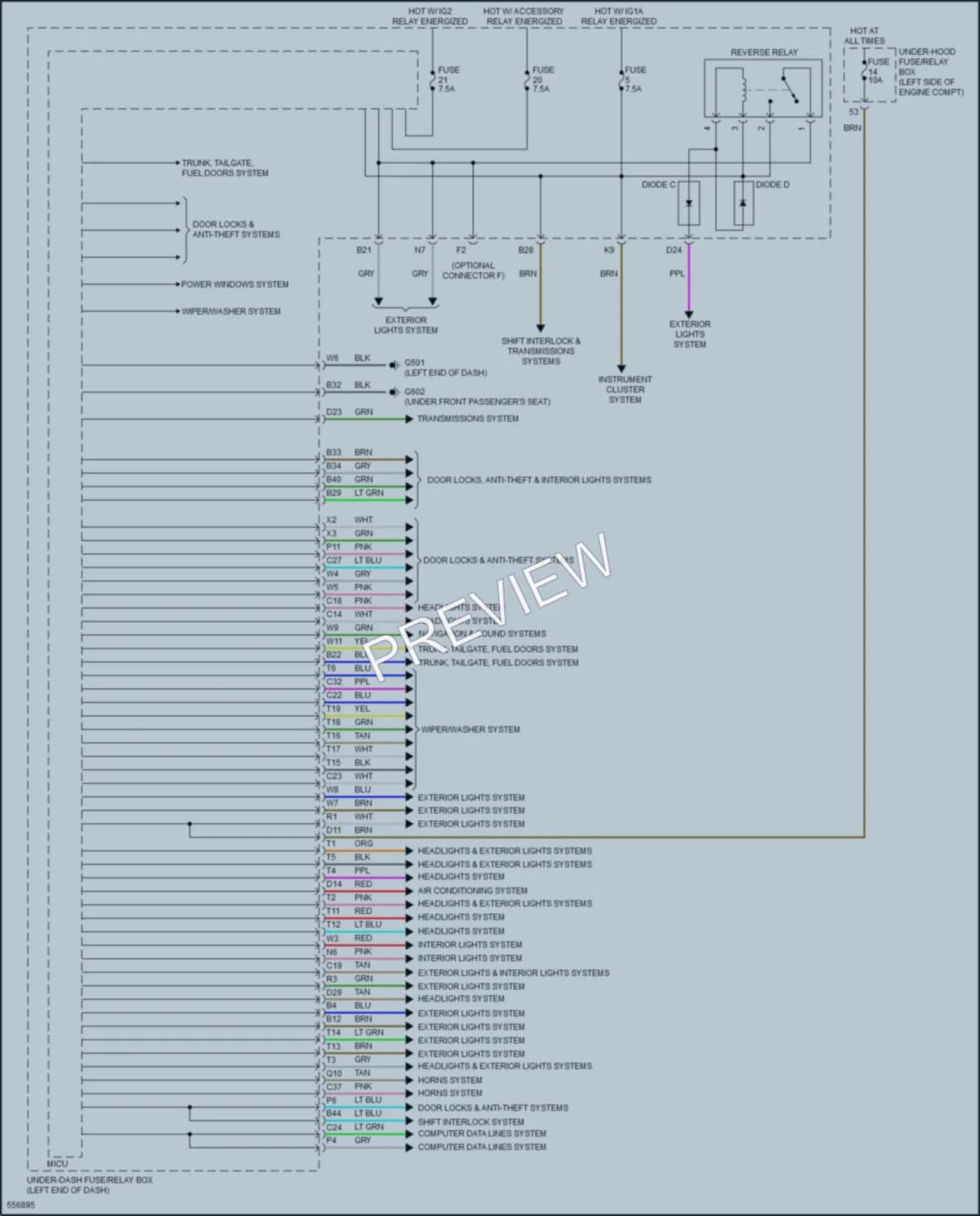Click HOT W/ IG1A RELAY ENERGIZED heading
The image size is (980, 1216).
tap(618, 16)
